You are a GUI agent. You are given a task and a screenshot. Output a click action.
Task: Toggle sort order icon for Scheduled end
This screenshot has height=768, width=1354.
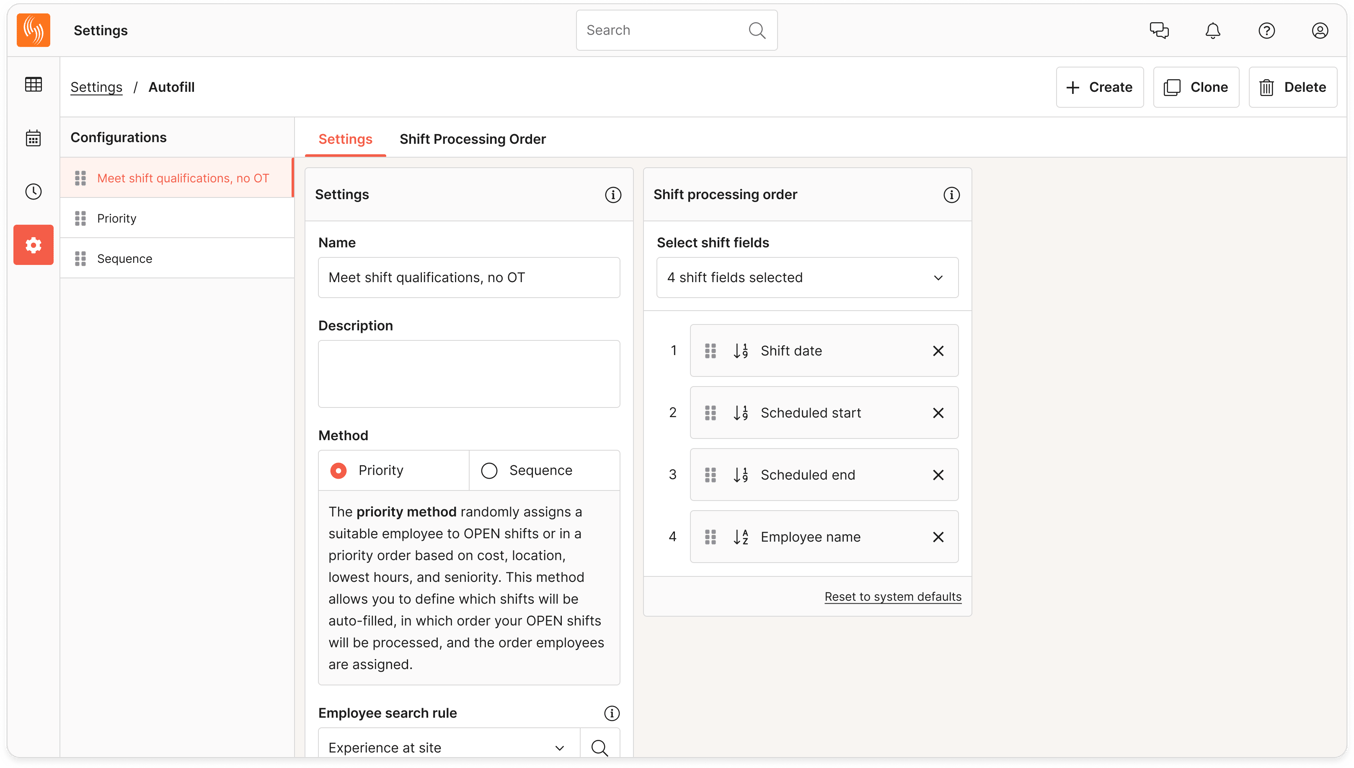pos(741,475)
